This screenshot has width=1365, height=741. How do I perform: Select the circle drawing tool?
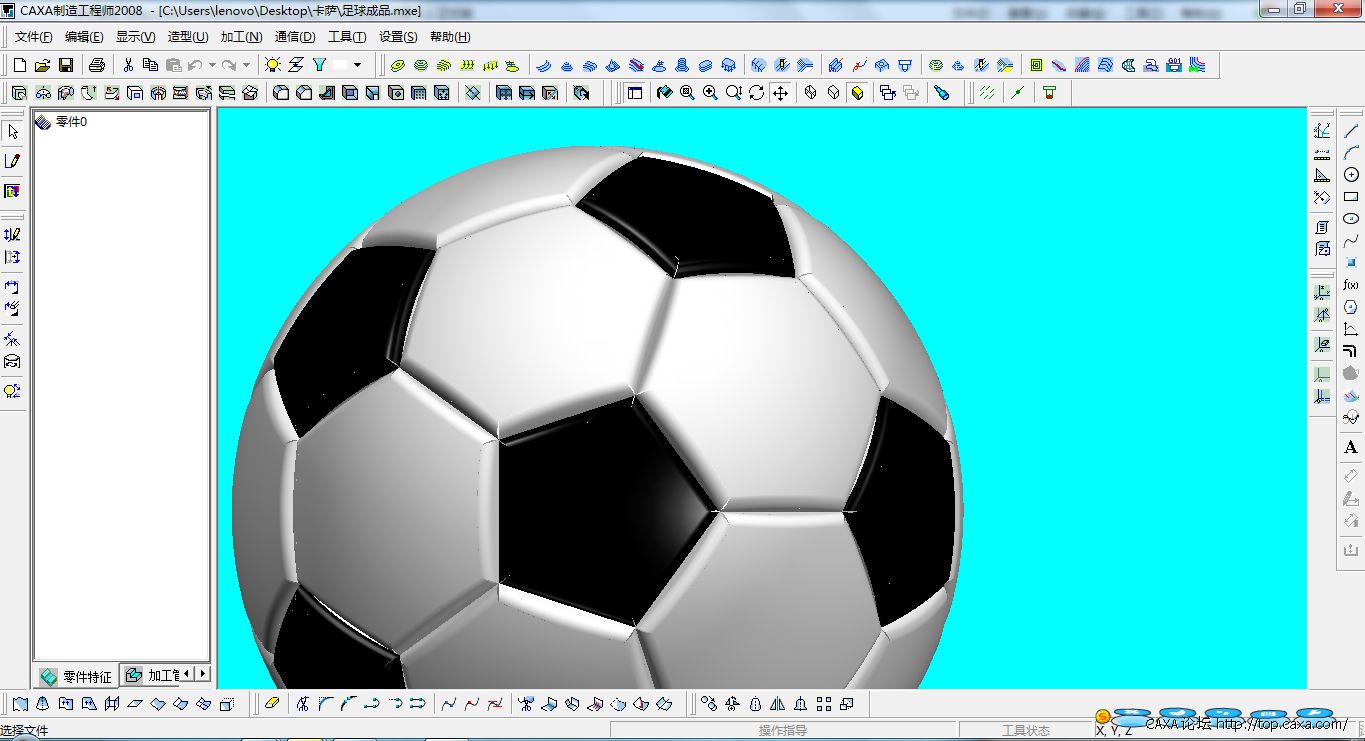[1351, 174]
